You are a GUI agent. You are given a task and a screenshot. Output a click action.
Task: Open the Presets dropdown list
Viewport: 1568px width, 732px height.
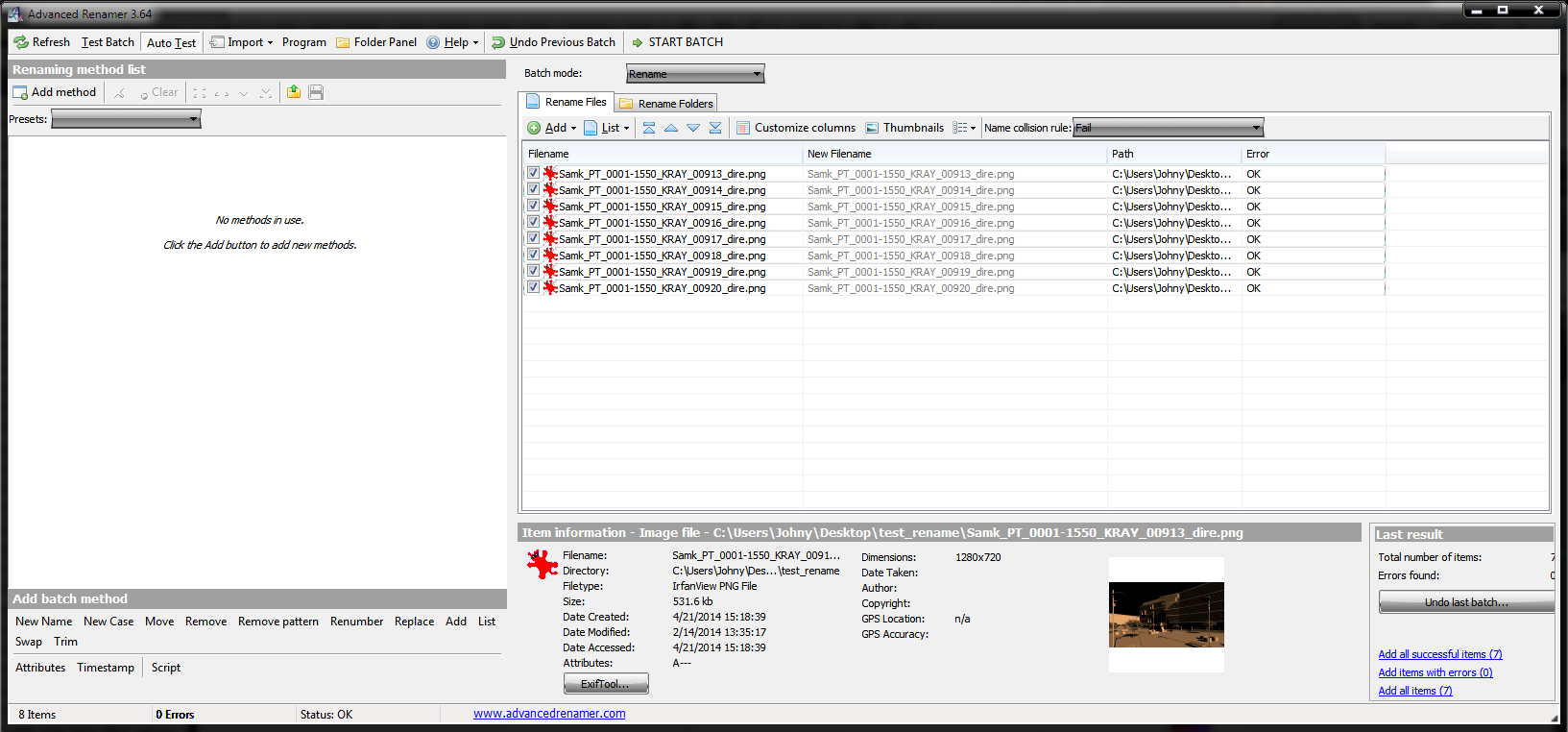(126, 119)
